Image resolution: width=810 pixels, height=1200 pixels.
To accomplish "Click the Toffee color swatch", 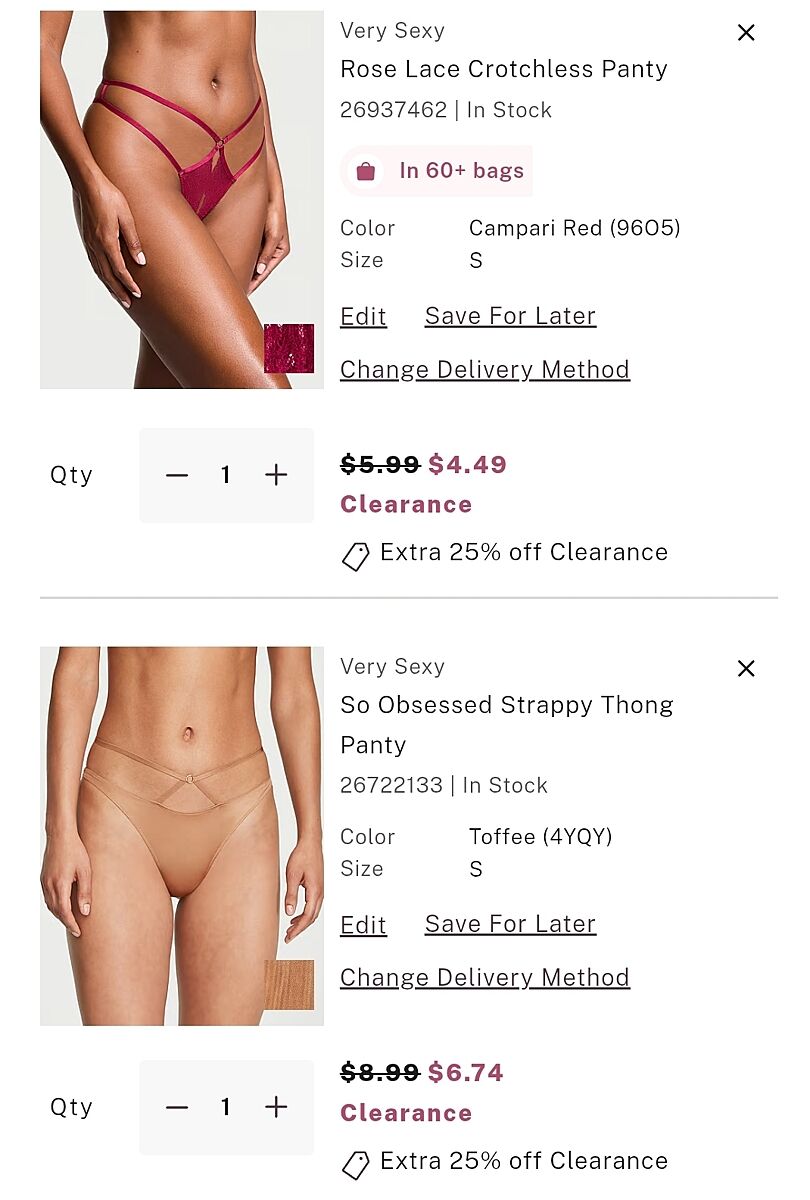I will pyautogui.click(x=289, y=985).
